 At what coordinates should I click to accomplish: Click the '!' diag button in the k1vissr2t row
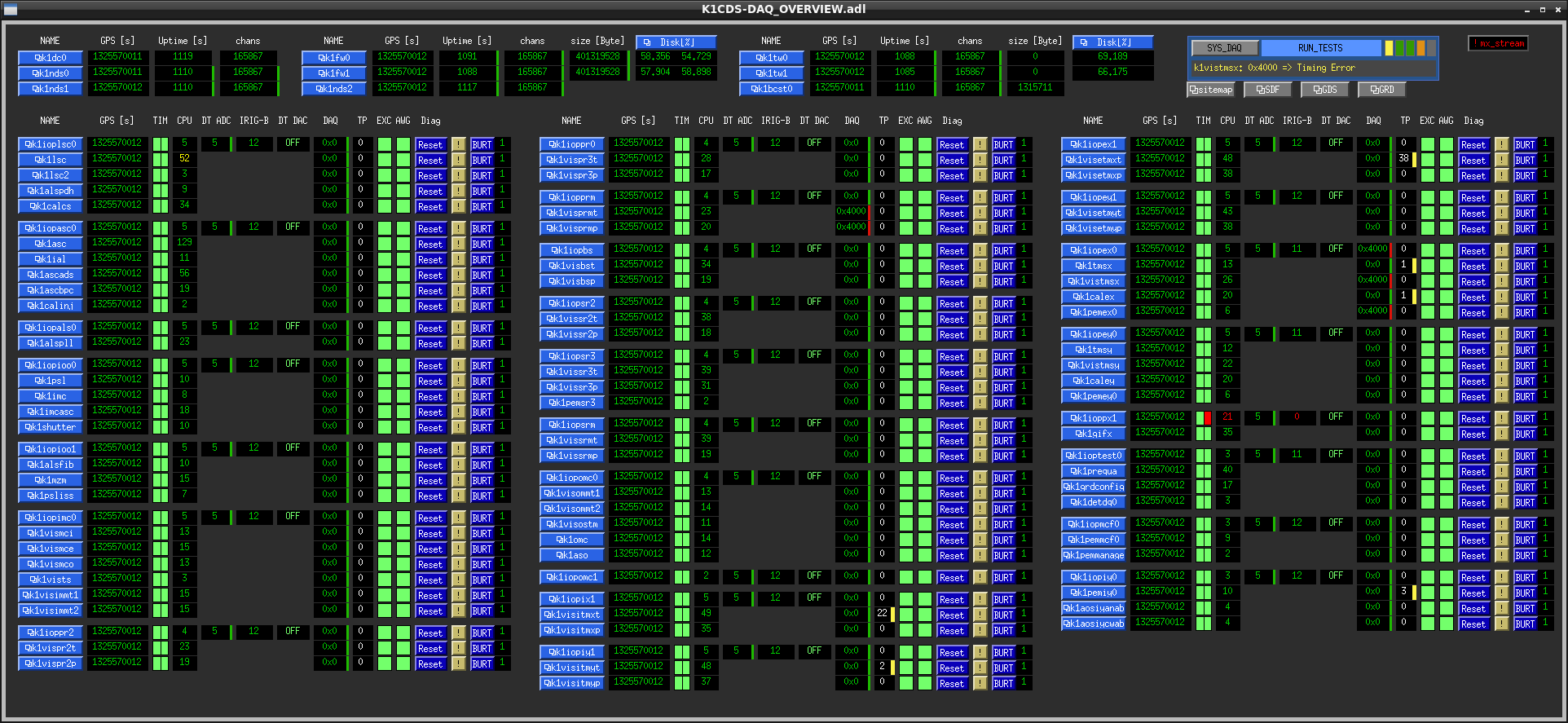pos(980,319)
